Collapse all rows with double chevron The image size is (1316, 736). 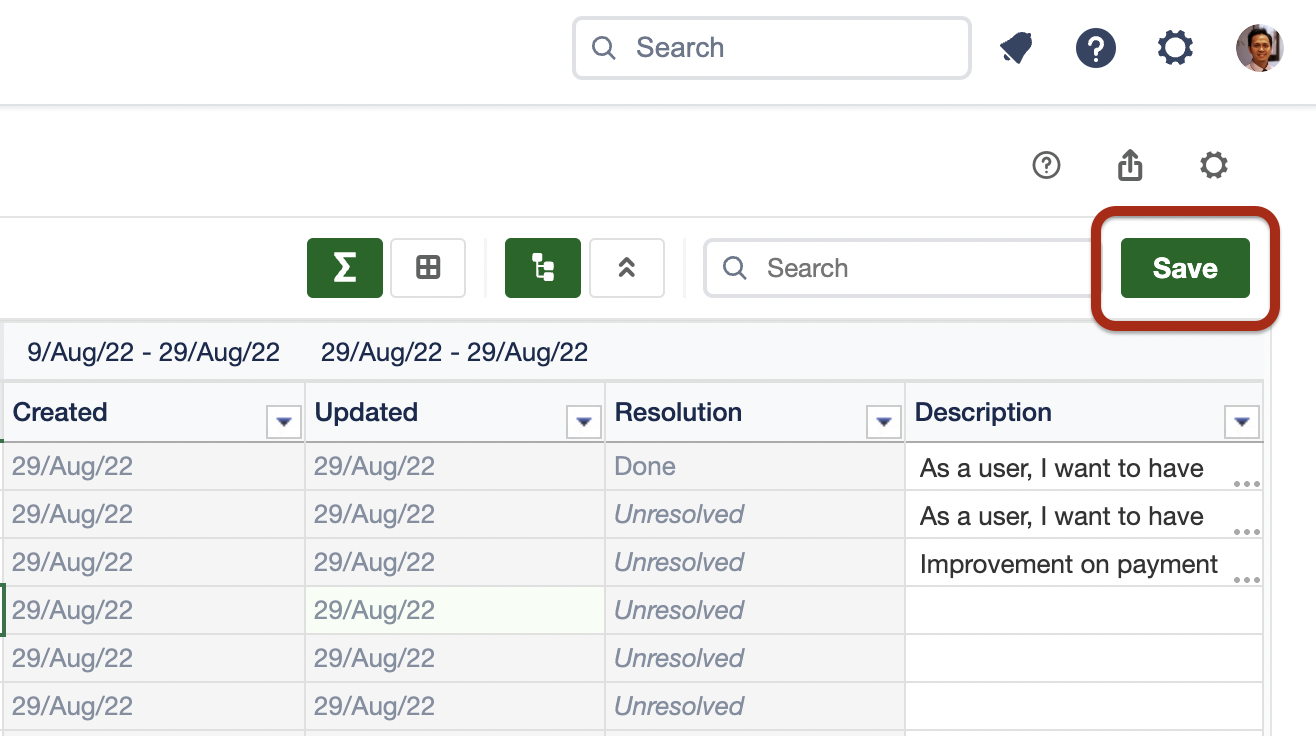pos(627,268)
